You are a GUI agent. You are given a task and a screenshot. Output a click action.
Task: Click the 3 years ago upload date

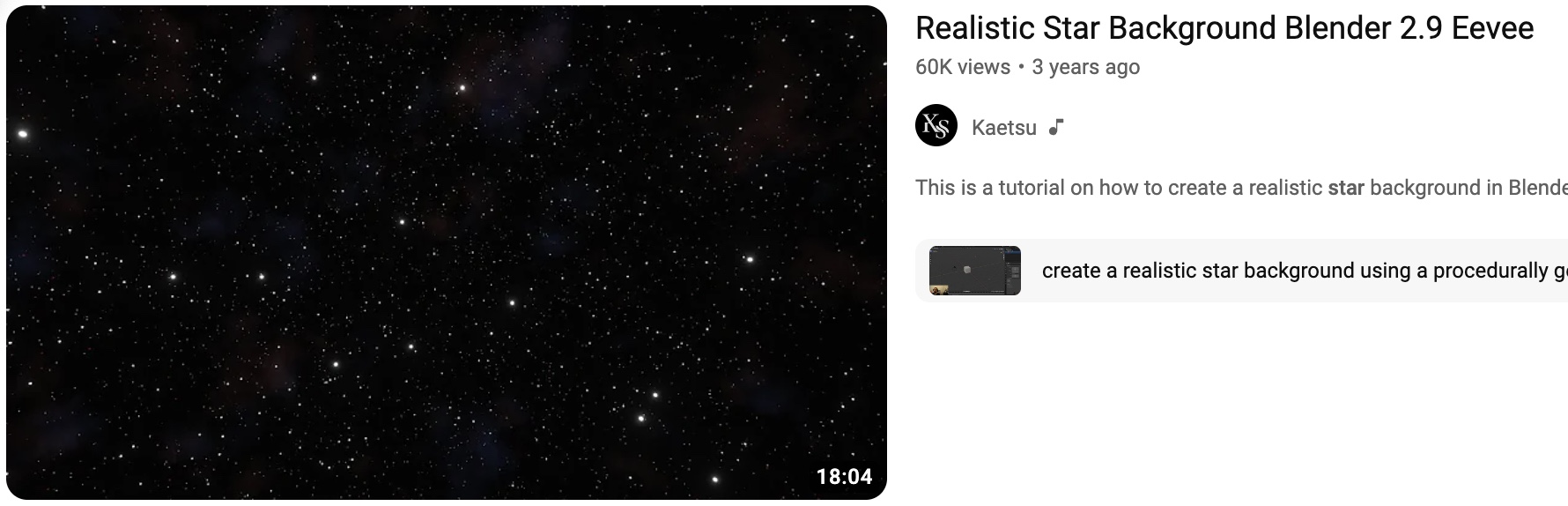click(1086, 67)
